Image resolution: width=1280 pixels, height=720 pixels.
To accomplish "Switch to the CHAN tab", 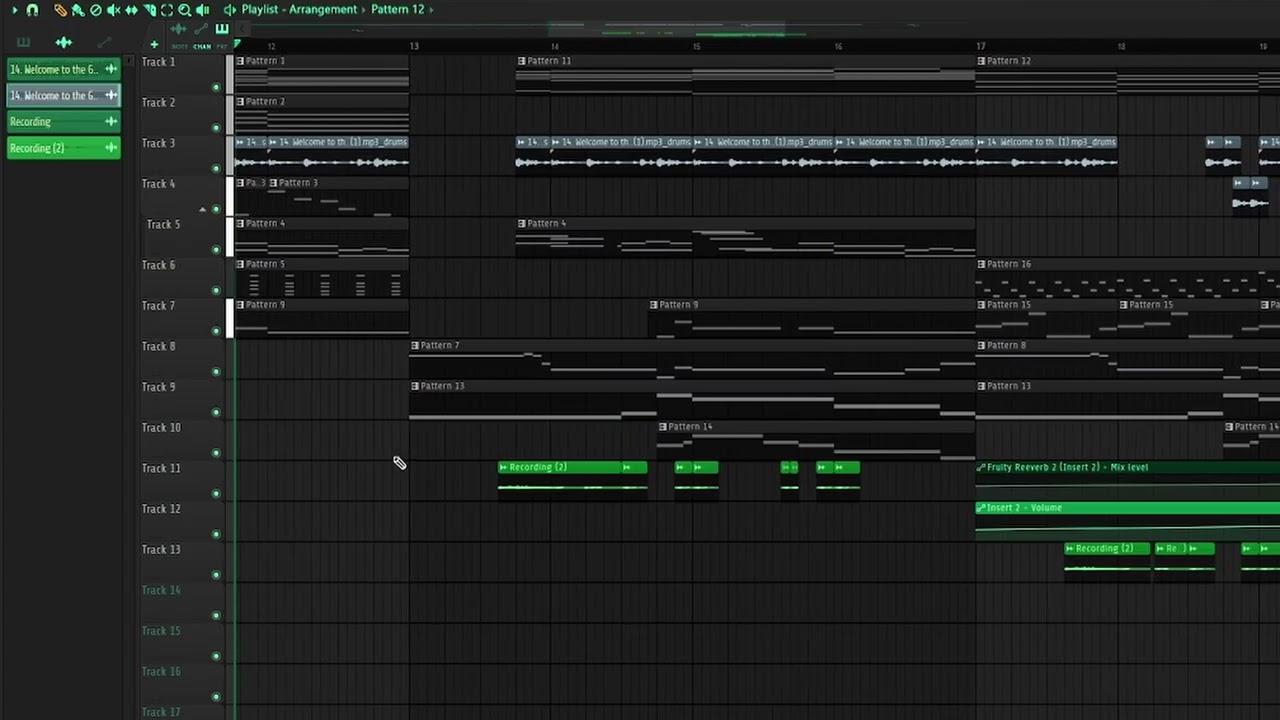I will (202, 47).
